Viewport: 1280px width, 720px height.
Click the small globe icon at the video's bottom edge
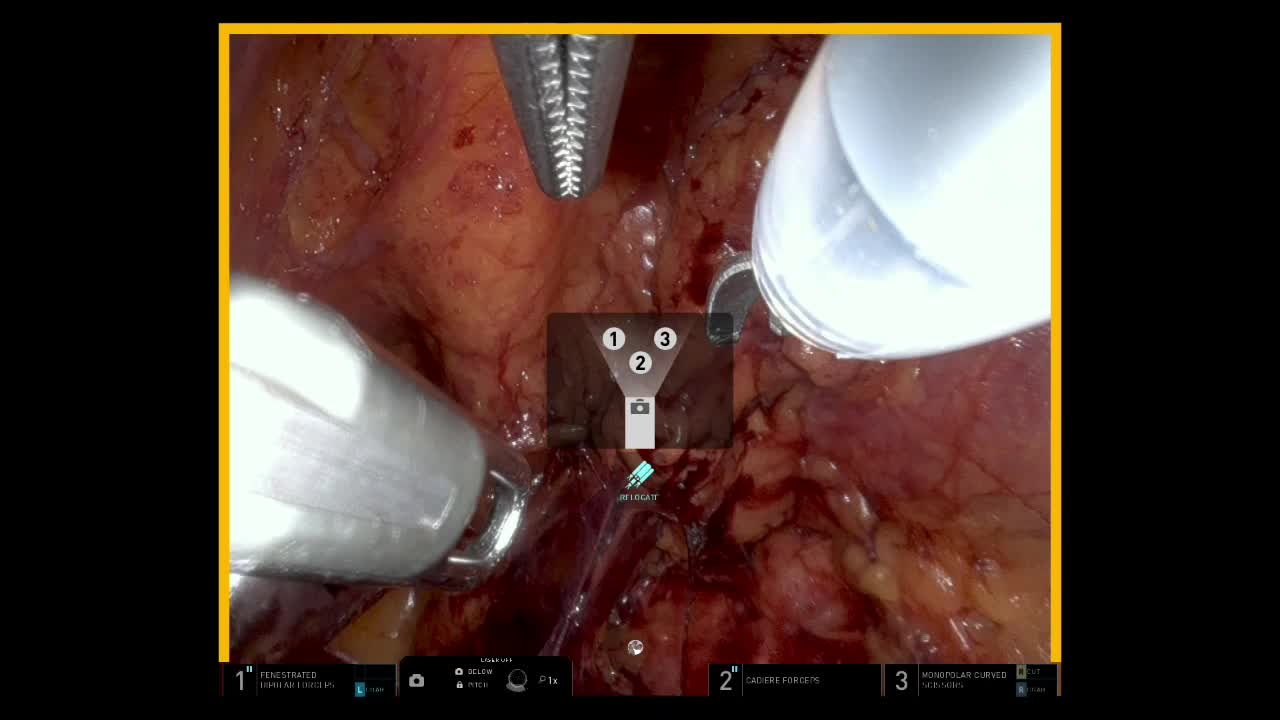coord(635,648)
